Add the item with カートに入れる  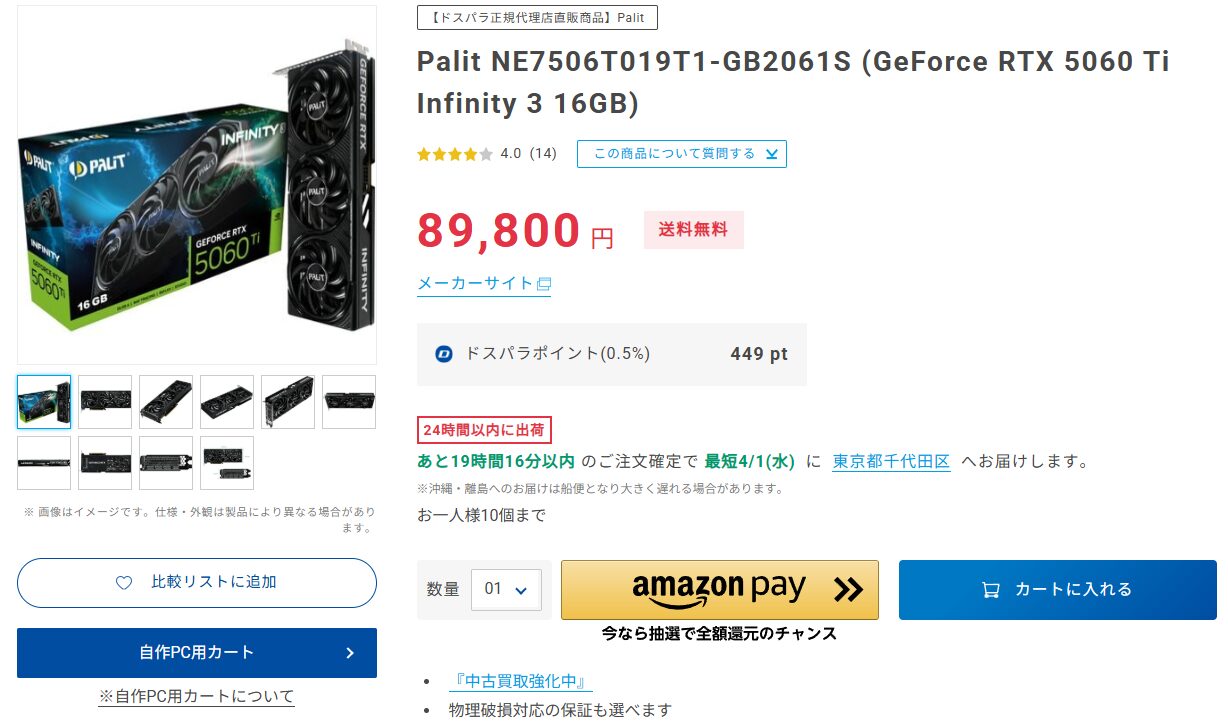[x=1057, y=590]
